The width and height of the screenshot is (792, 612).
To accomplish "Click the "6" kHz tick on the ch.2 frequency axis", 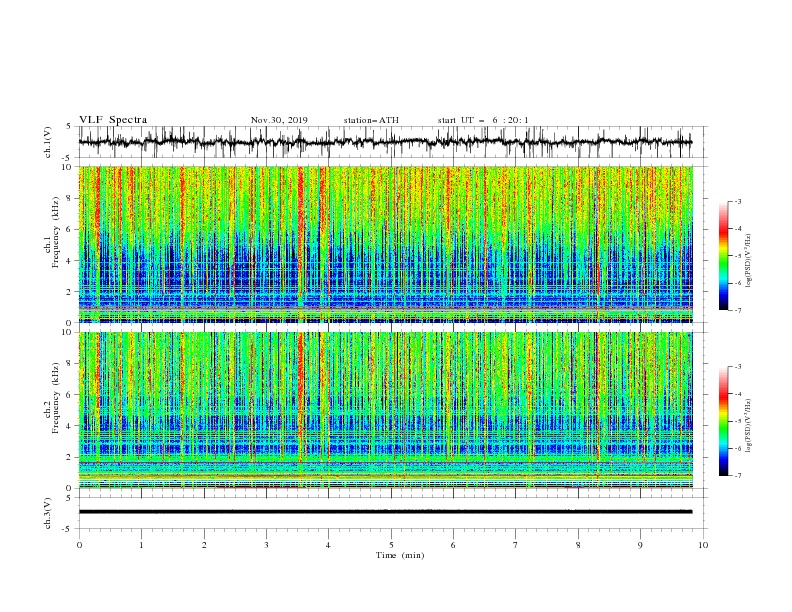I will (x=70, y=395).
